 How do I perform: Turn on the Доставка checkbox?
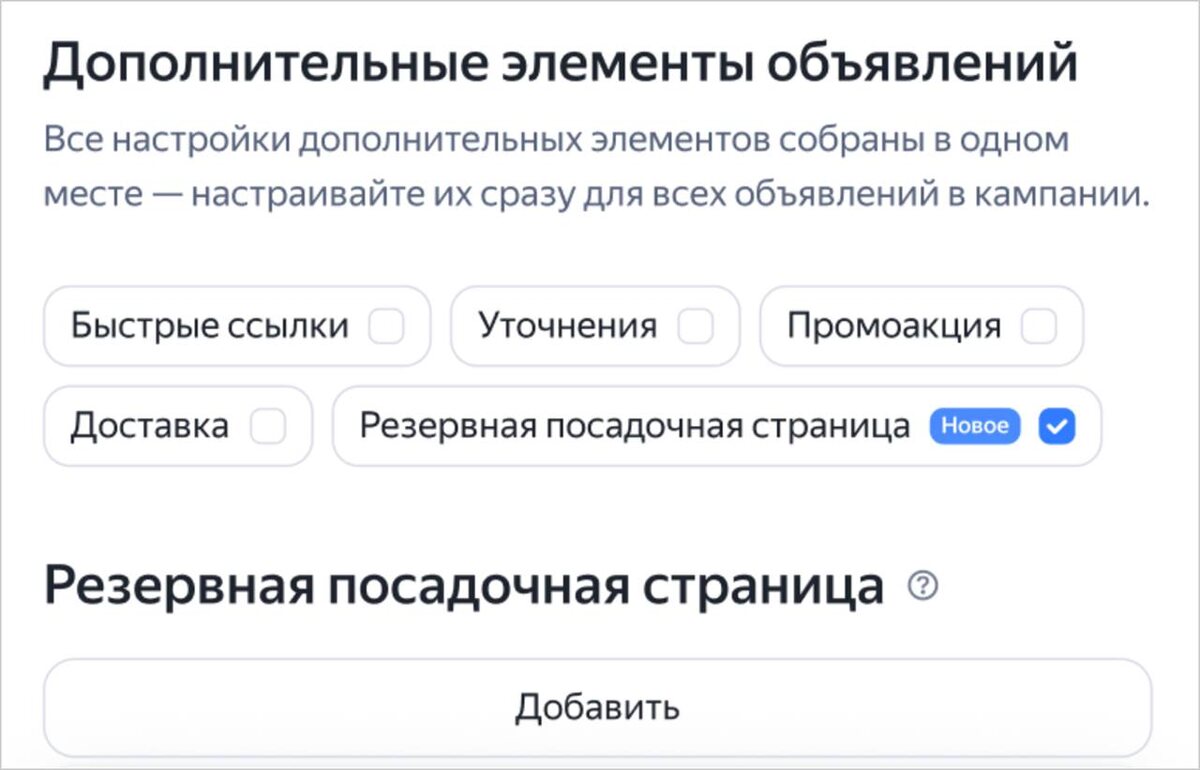click(x=268, y=427)
